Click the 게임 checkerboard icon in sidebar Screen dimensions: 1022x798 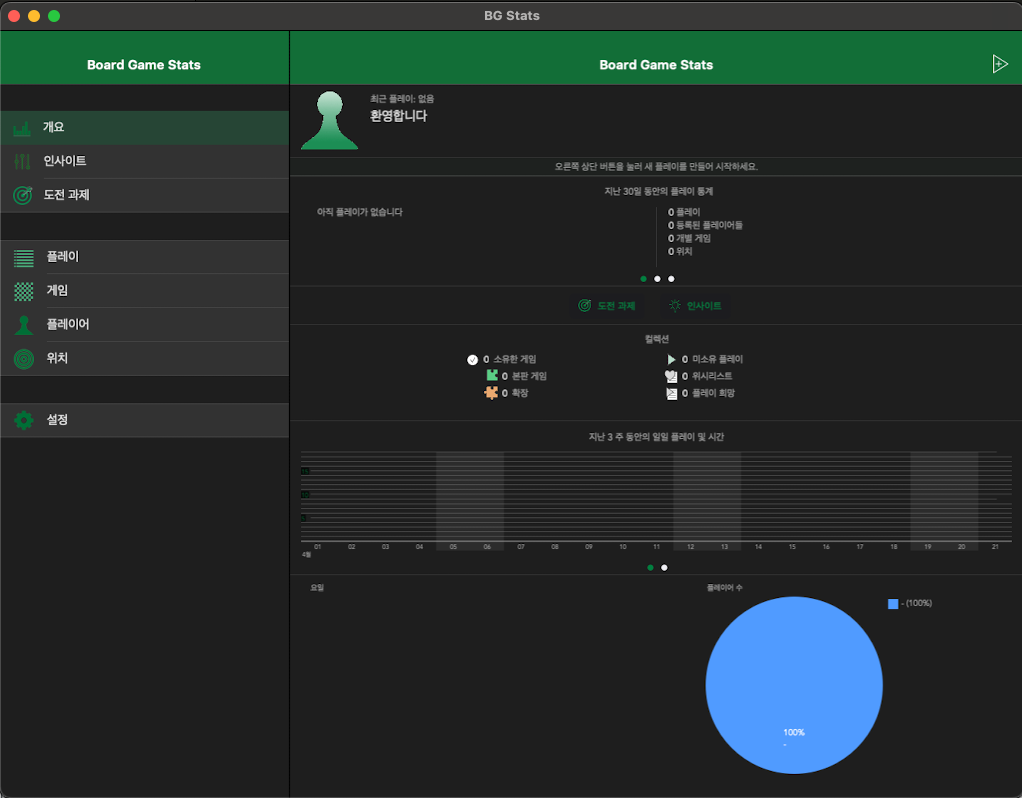tap(23, 291)
